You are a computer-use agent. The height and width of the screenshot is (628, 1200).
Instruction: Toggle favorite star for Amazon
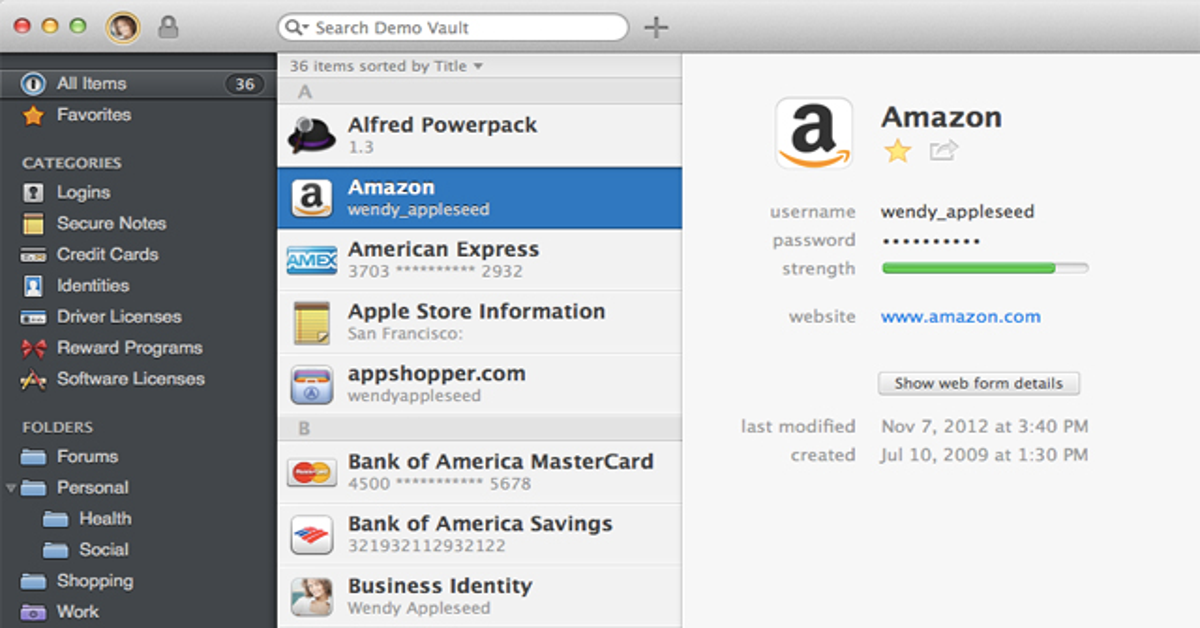tap(898, 151)
